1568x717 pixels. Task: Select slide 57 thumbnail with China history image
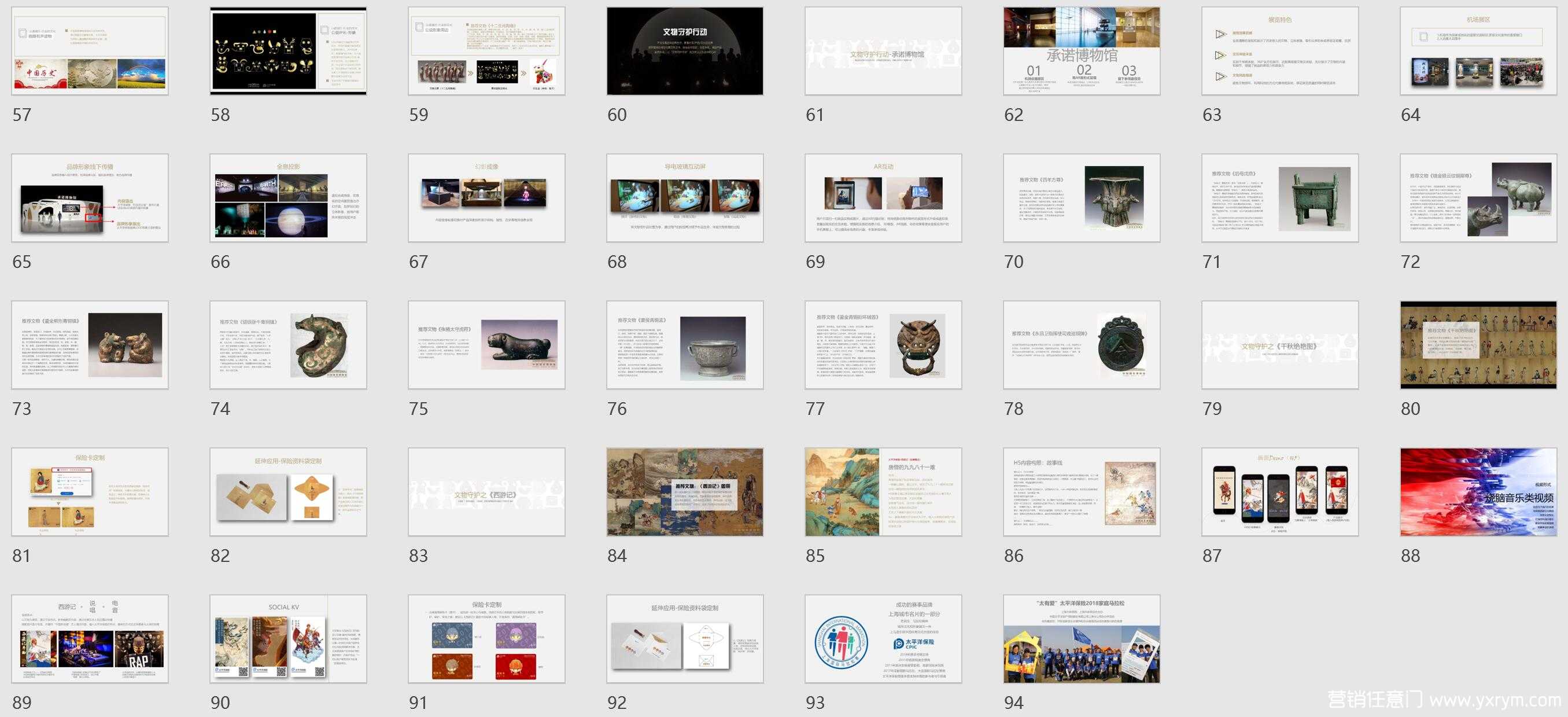tap(90, 51)
